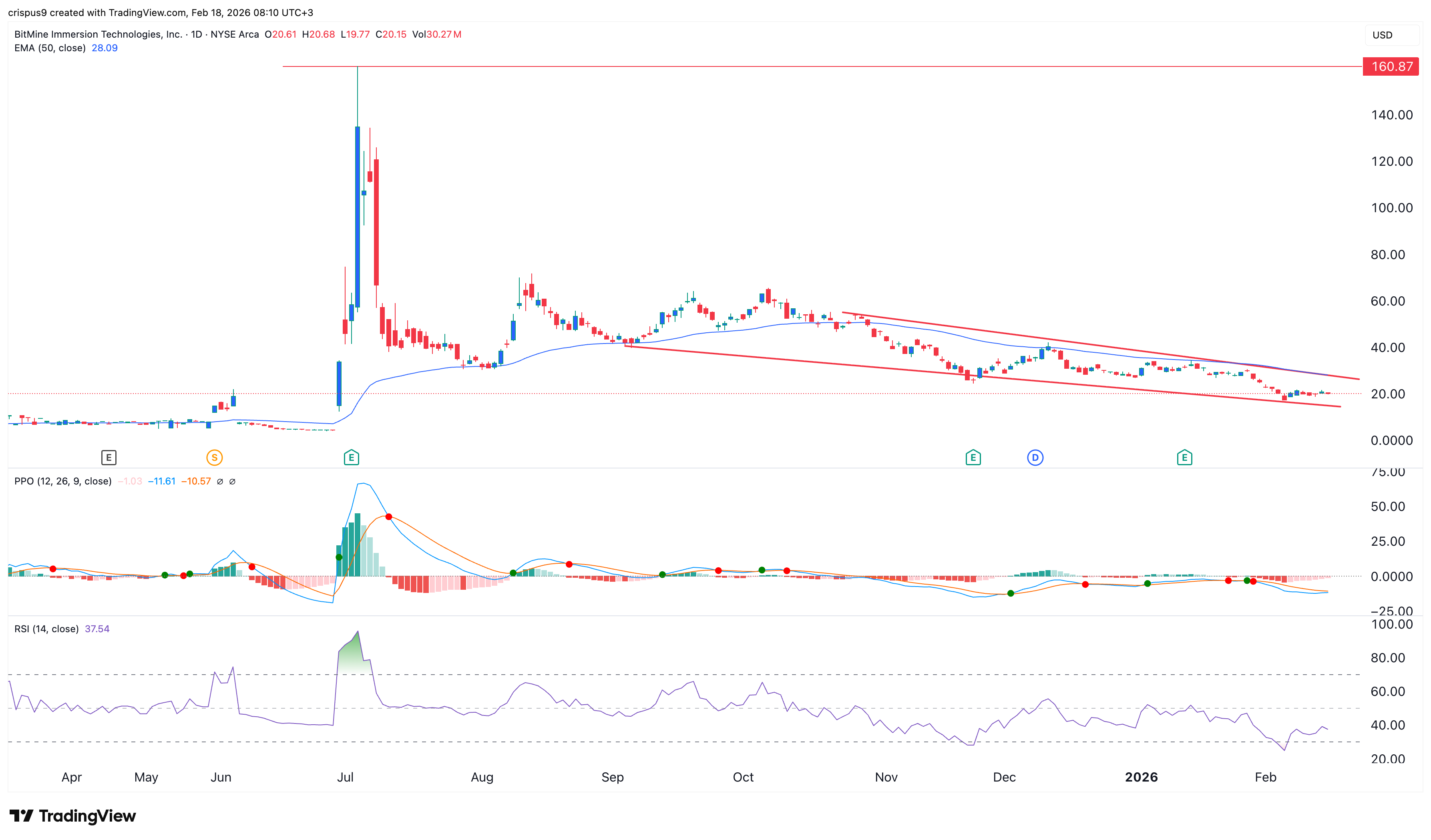This screenshot has height=840, width=1431.
Task: Click the PPO signal value -10.57
Action: click(x=196, y=481)
